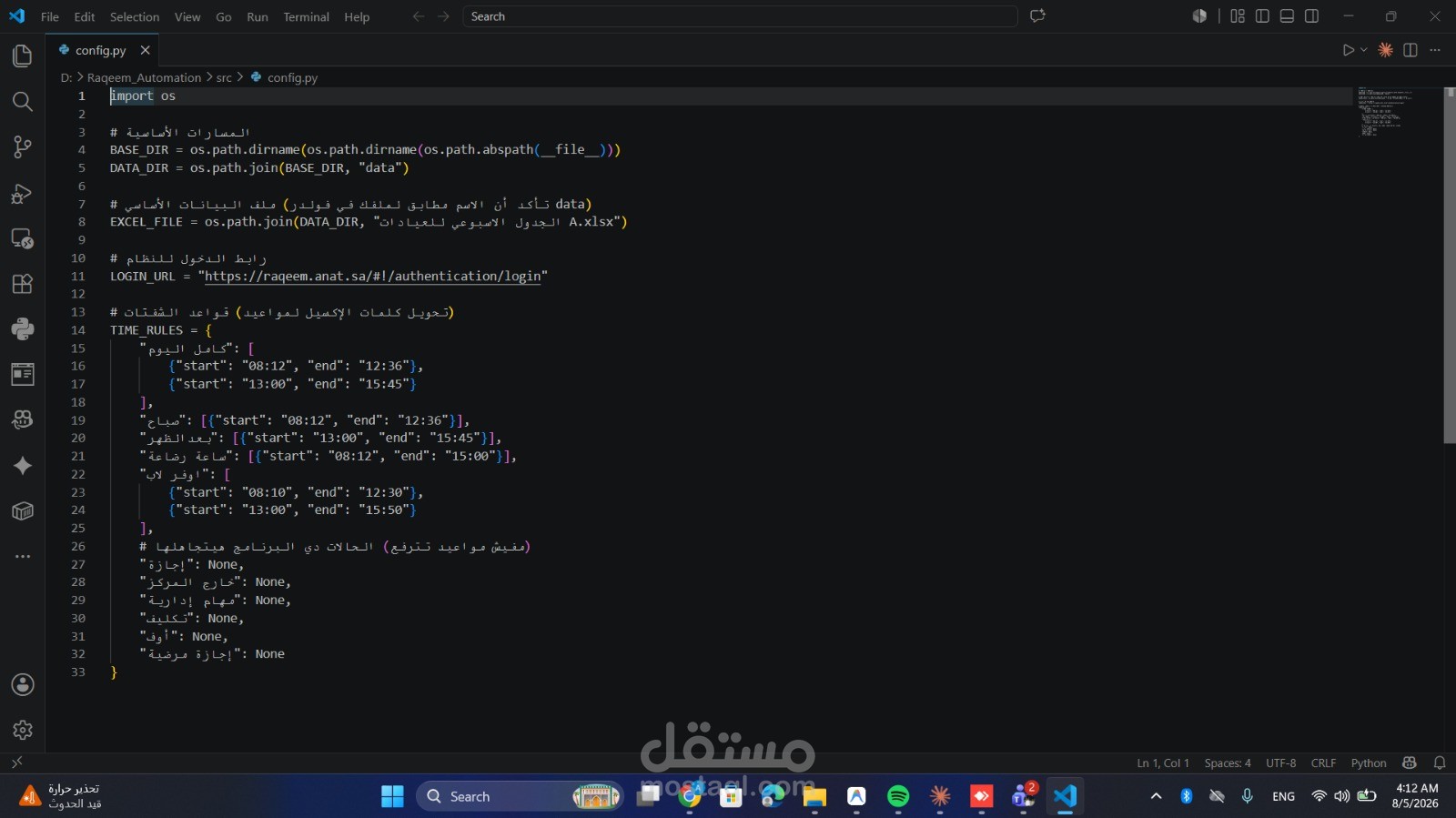Go back with the left arrow
The height and width of the screenshot is (818, 1456).
pyautogui.click(x=419, y=16)
